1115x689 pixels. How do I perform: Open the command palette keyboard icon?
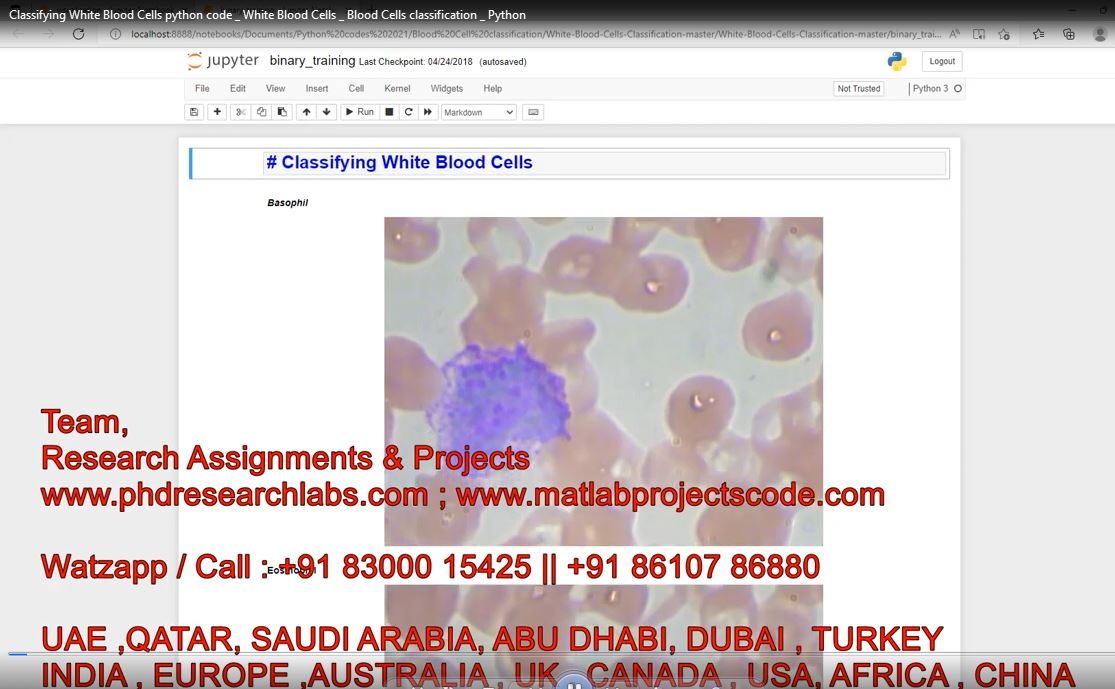[533, 112]
